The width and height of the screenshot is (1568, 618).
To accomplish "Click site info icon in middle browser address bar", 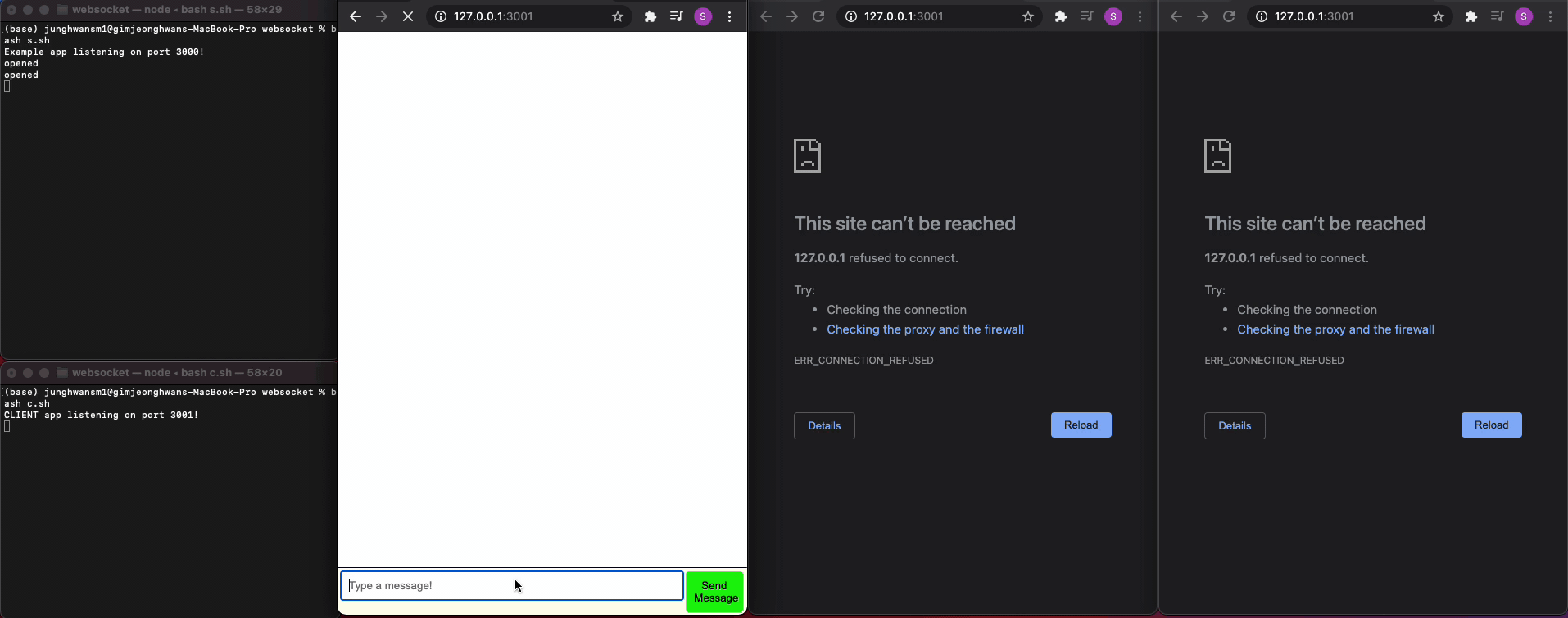I will [x=851, y=16].
